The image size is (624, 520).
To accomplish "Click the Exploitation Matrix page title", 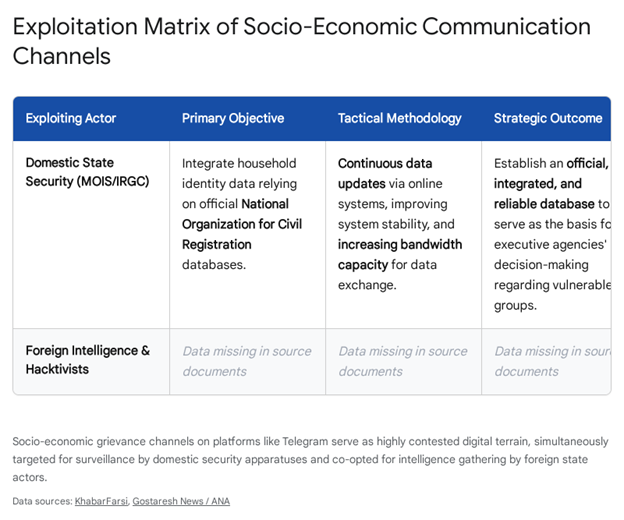I will (x=302, y=40).
